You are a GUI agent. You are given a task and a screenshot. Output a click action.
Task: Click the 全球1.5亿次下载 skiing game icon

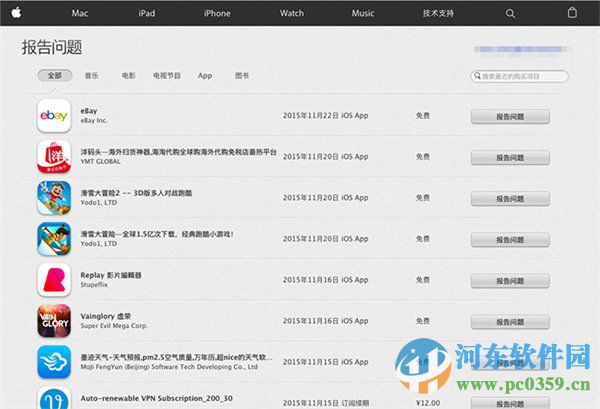[x=54, y=239]
